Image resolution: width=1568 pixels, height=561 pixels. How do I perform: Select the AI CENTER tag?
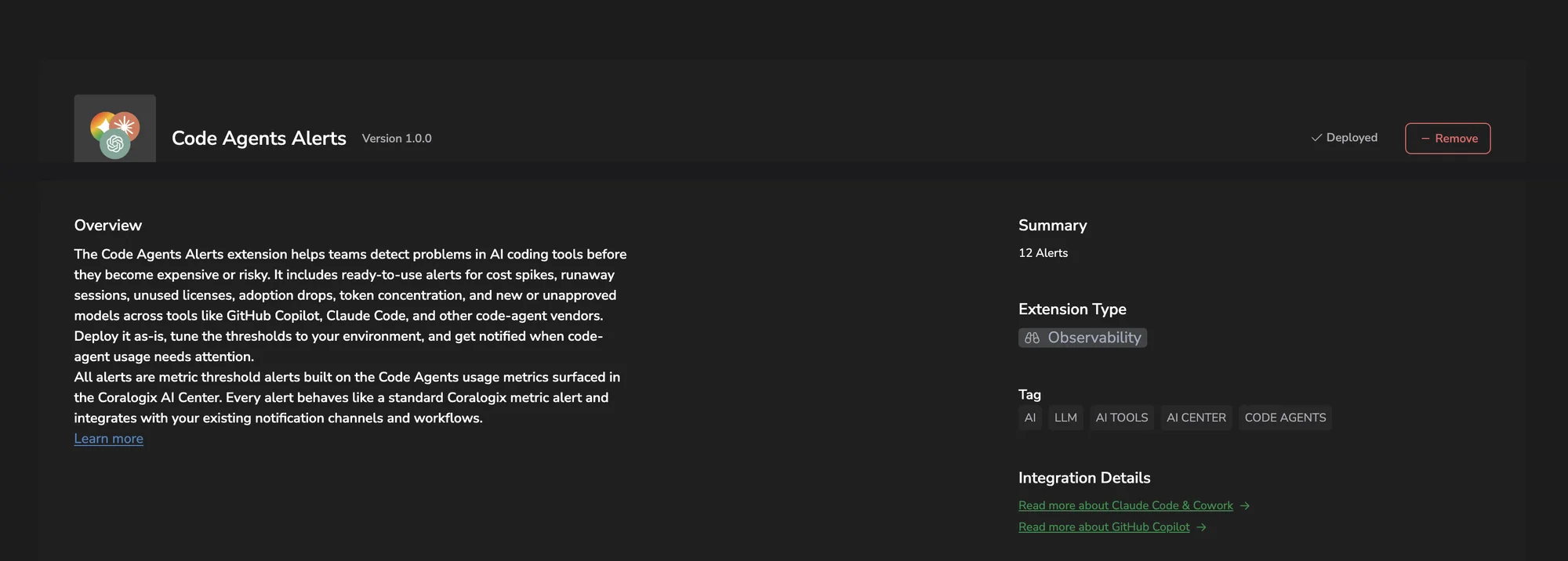[x=1196, y=418]
